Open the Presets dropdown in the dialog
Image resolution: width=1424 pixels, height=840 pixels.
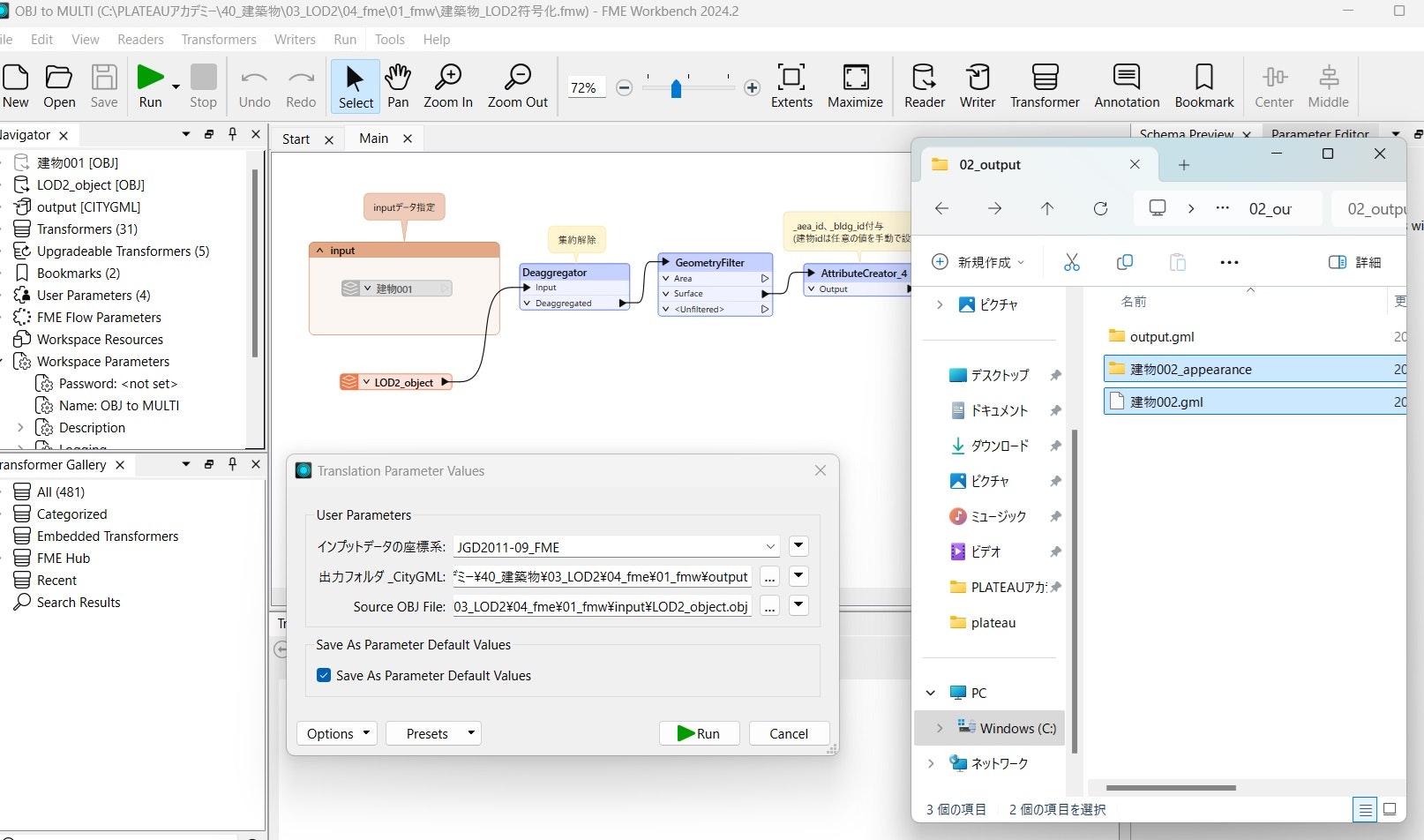pyautogui.click(x=433, y=733)
